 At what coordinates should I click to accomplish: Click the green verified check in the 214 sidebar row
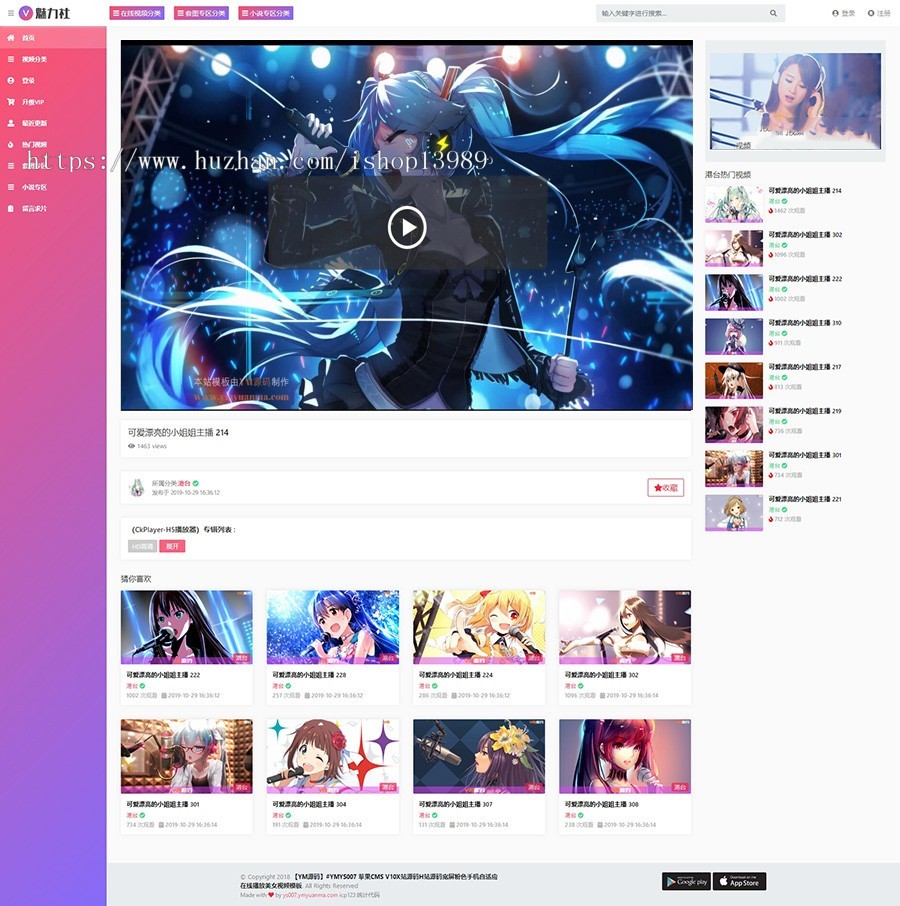tap(784, 201)
